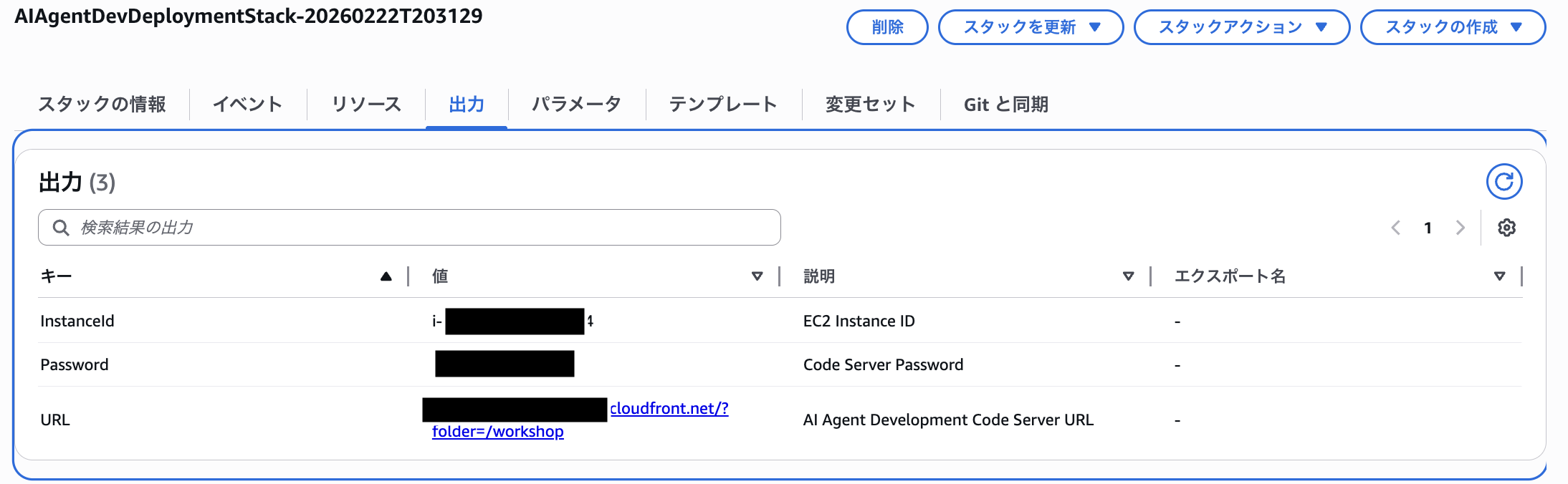The height and width of the screenshot is (484, 1568).
Task: Click the 削除 button
Action: [887, 27]
